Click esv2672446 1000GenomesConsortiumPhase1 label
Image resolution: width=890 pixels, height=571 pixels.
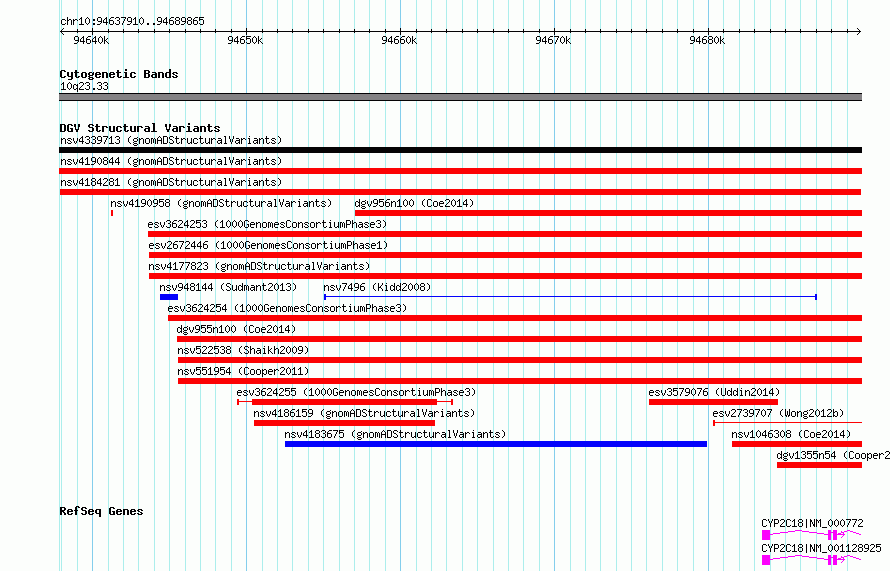point(268,245)
